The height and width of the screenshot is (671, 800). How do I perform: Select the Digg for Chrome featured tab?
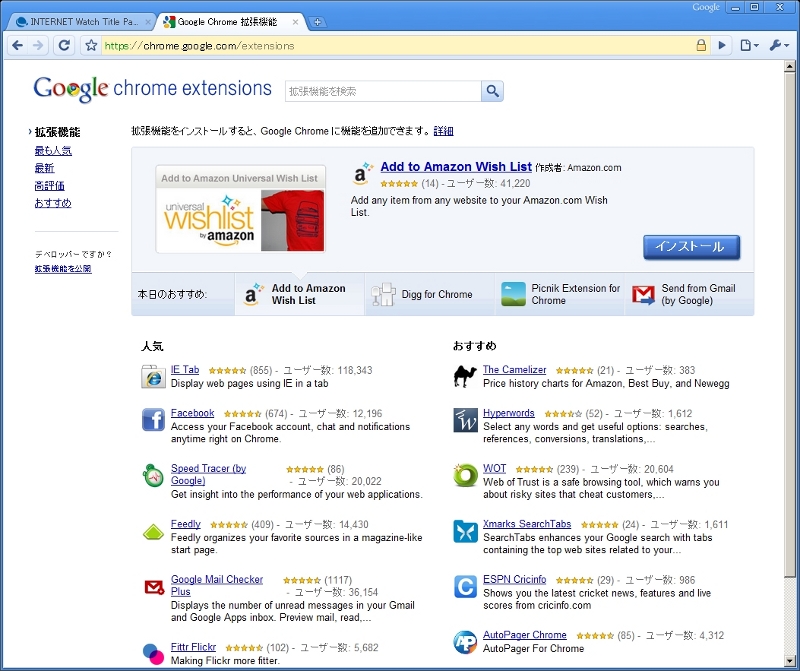coord(430,294)
